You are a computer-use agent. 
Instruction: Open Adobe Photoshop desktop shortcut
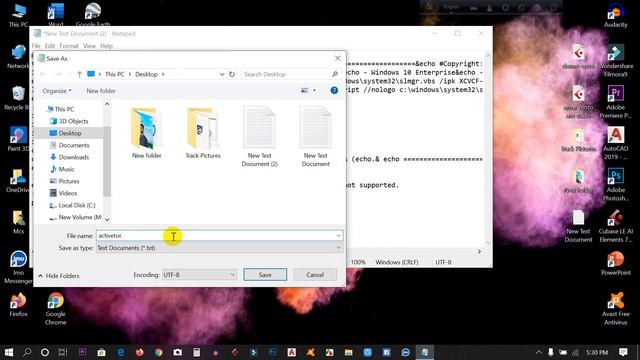click(616, 185)
